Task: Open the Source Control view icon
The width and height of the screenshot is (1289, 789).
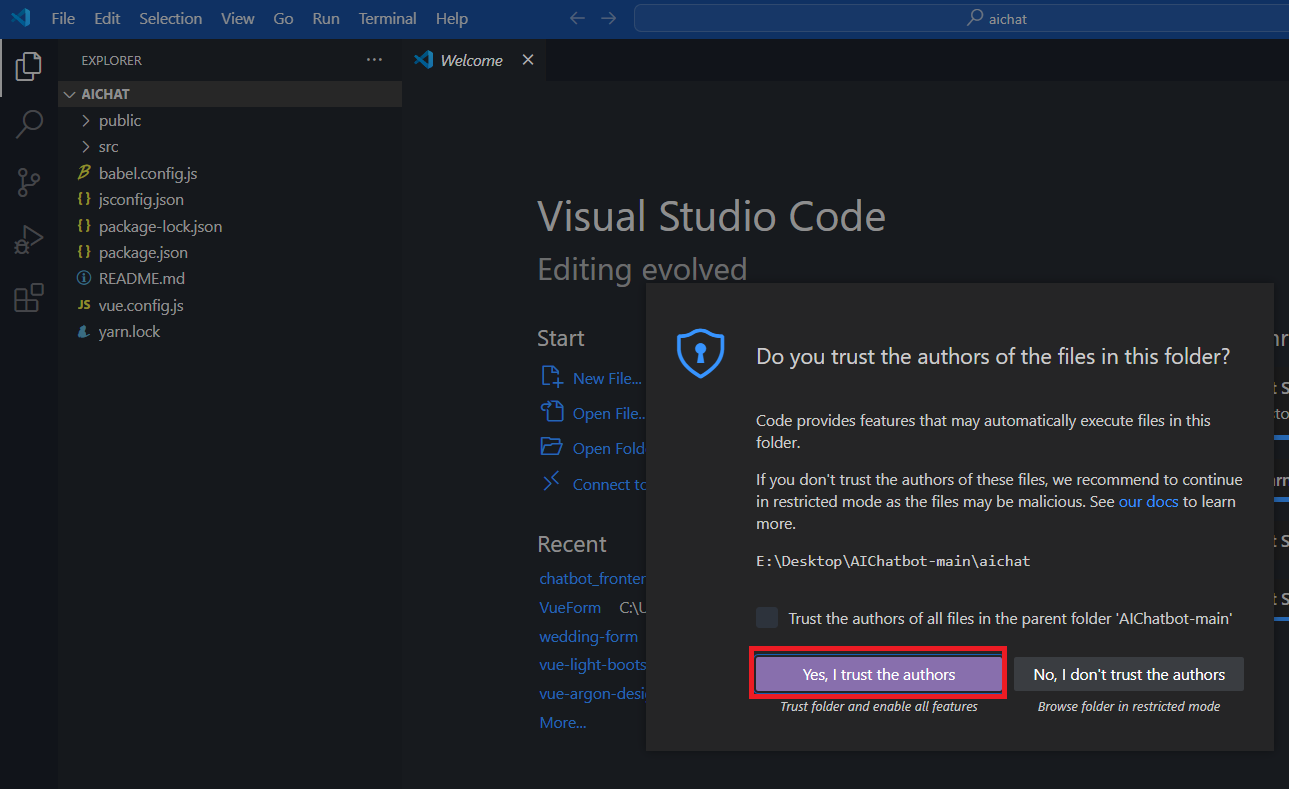Action: click(x=29, y=182)
